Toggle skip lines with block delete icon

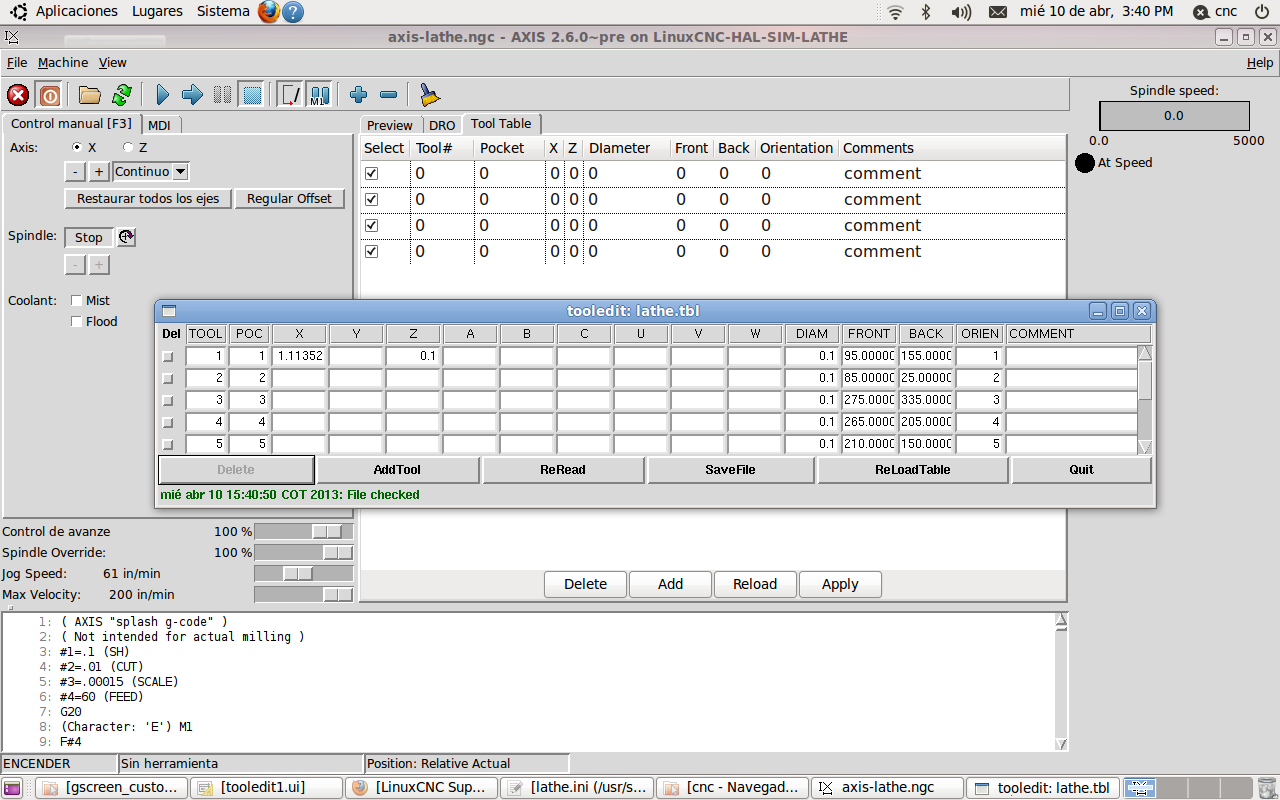(x=290, y=95)
